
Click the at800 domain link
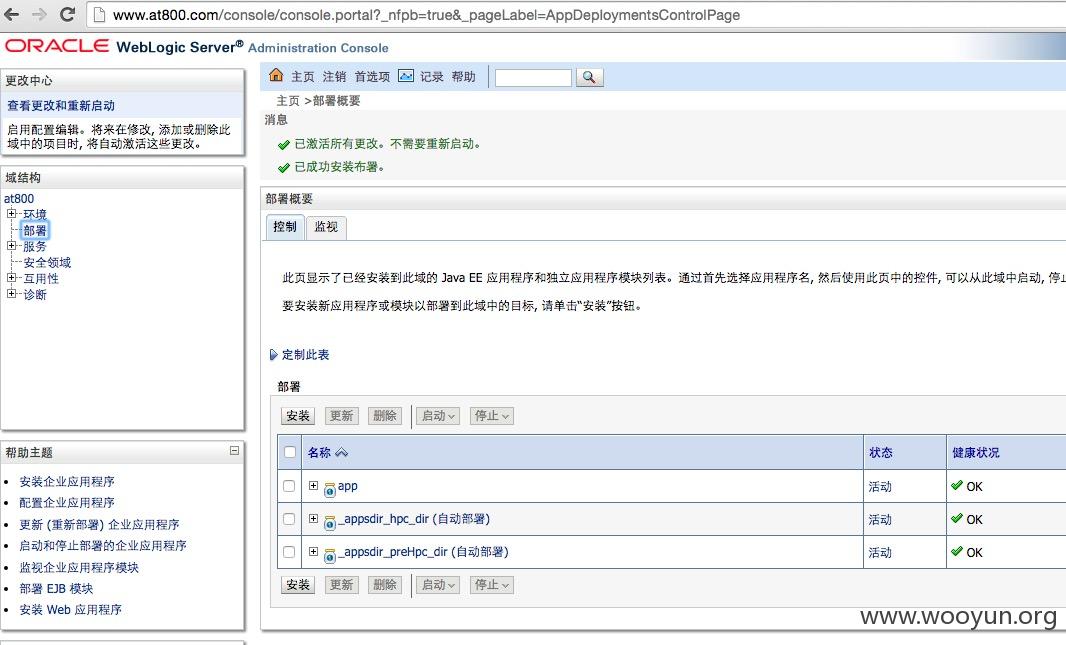19,198
